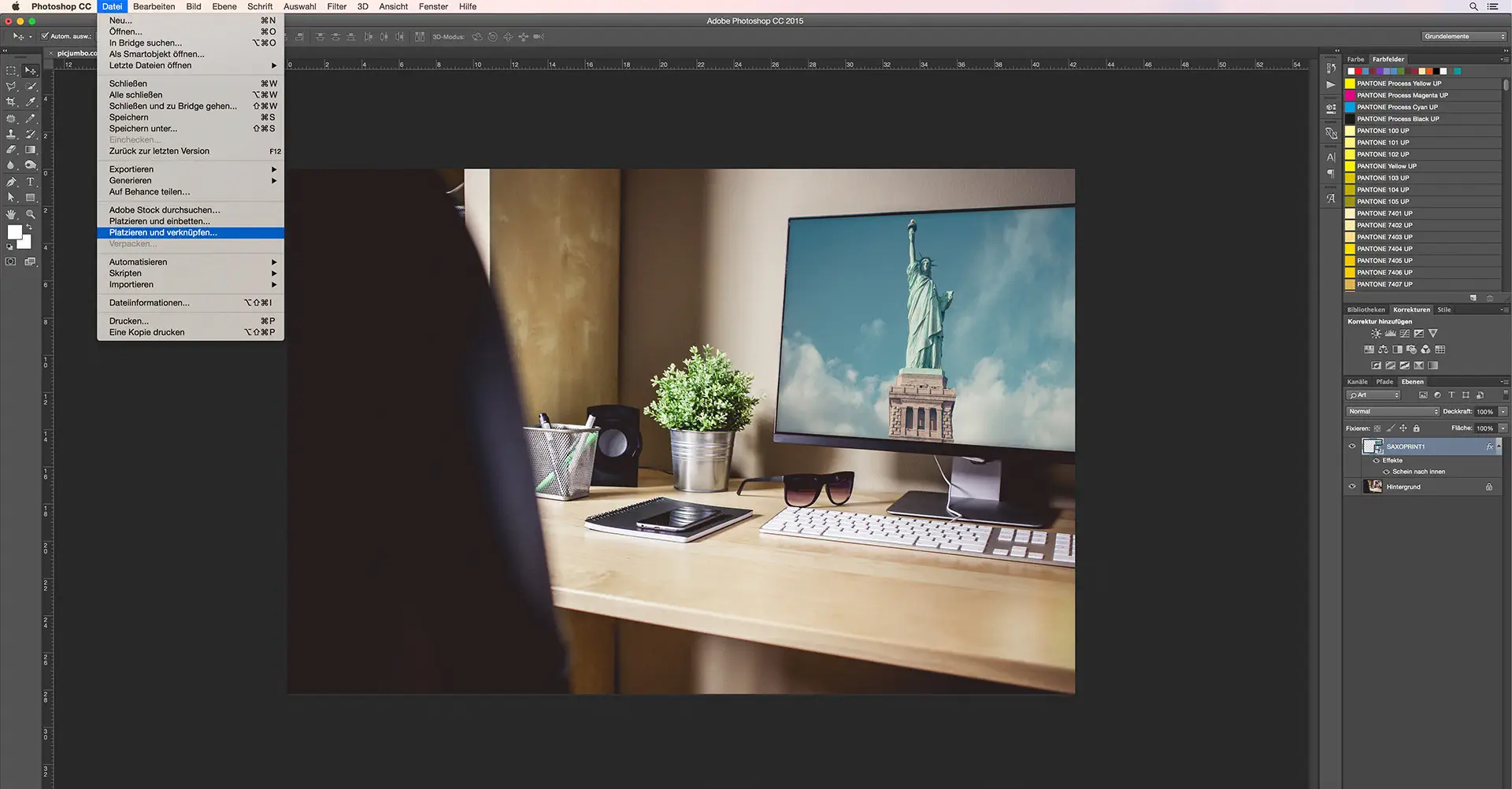Disable the Effekte visibility eye on SAXOPRINT1

click(x=1377, y=461)
